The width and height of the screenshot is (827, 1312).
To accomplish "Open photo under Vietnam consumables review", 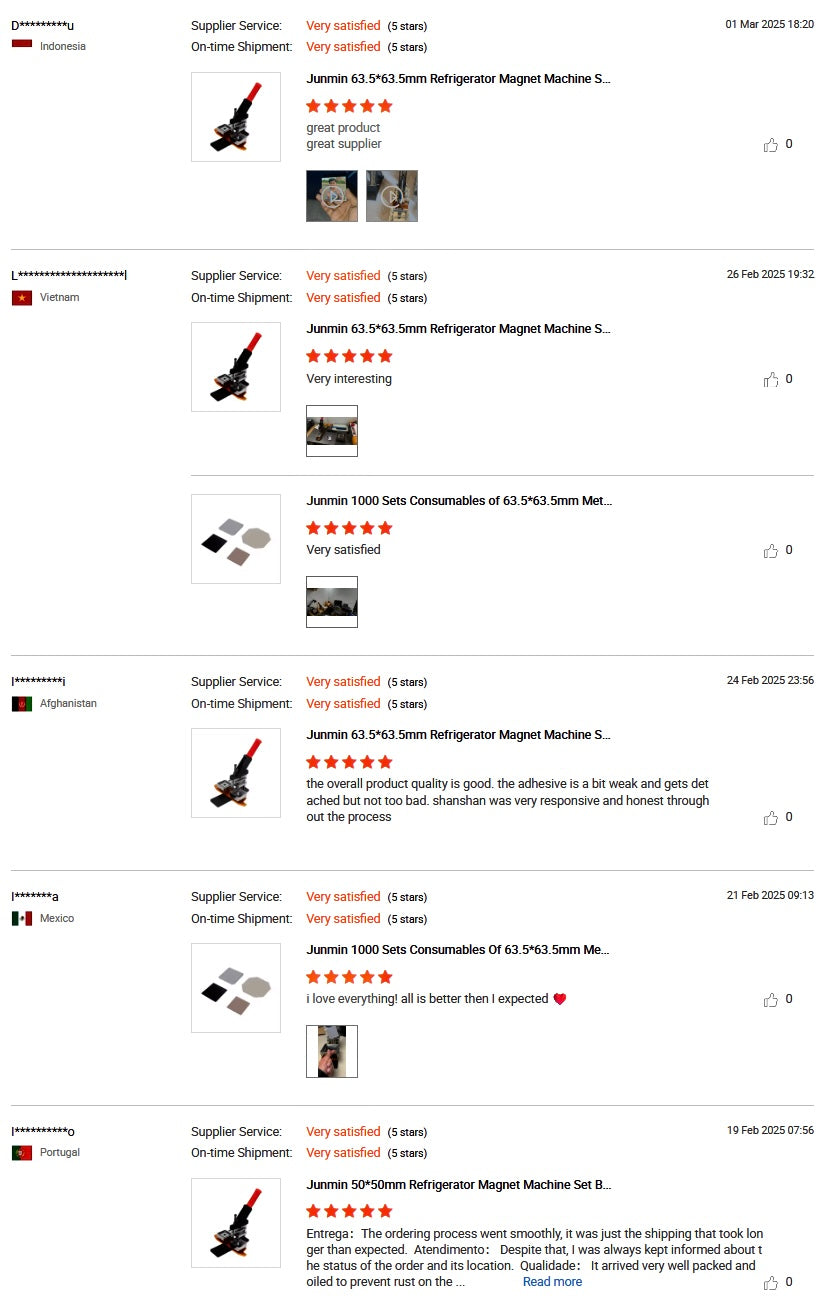I will 332,602.
